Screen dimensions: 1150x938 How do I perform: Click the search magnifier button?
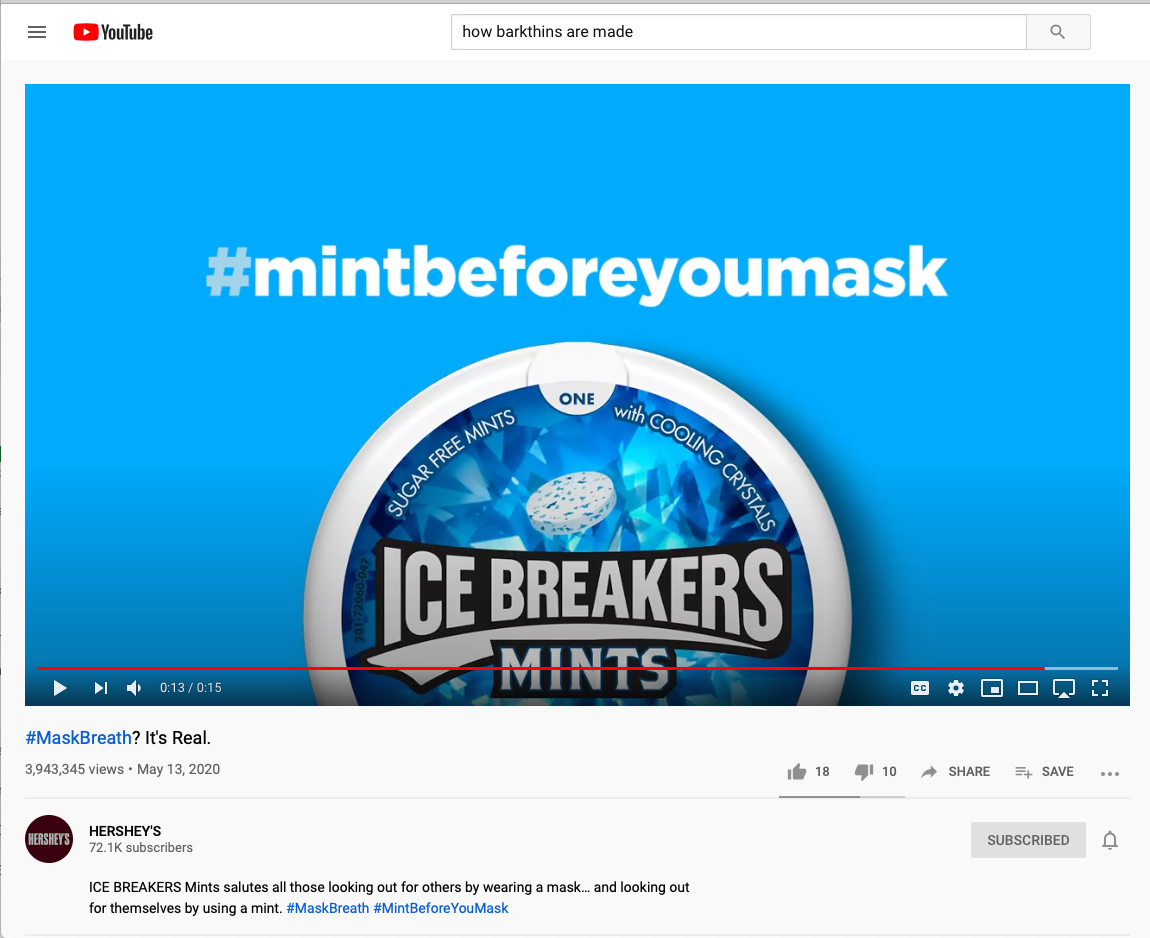click(1058, 32)
